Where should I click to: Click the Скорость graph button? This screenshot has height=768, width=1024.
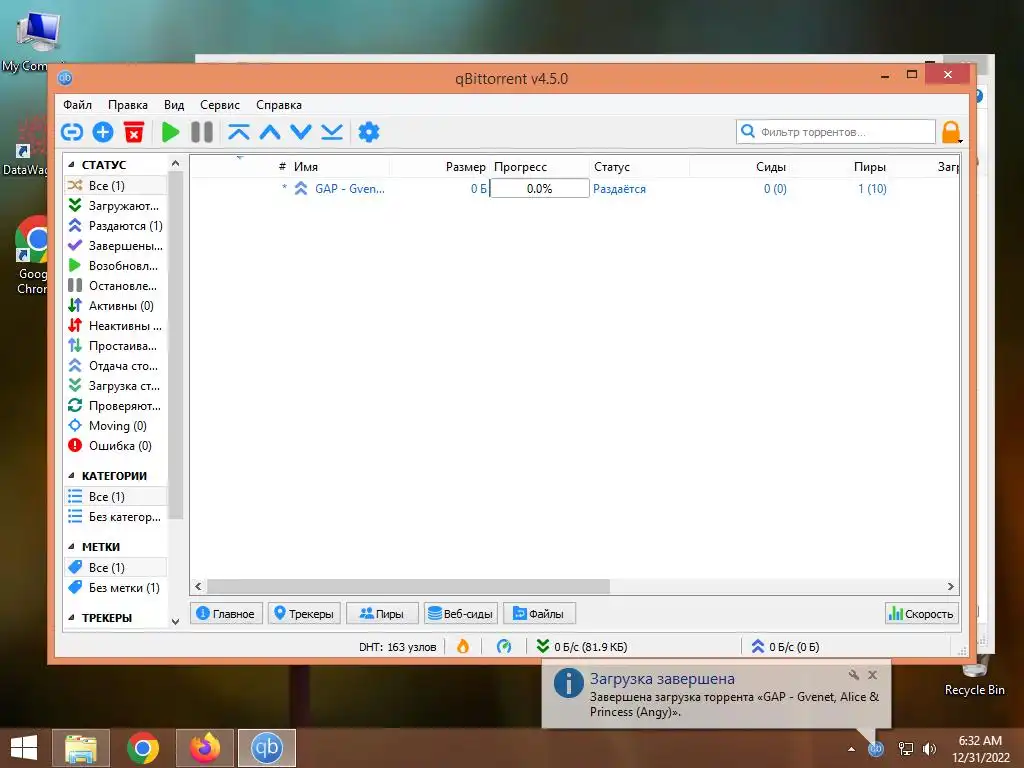pyautogui.click(x=921, y=614)
